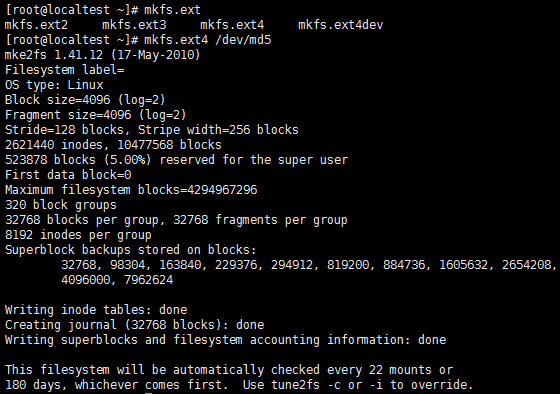The width and height of the screenshot is (560, 394).
Task: Click the Writing inode tables: done line
Action: click(x=96, y=310)
